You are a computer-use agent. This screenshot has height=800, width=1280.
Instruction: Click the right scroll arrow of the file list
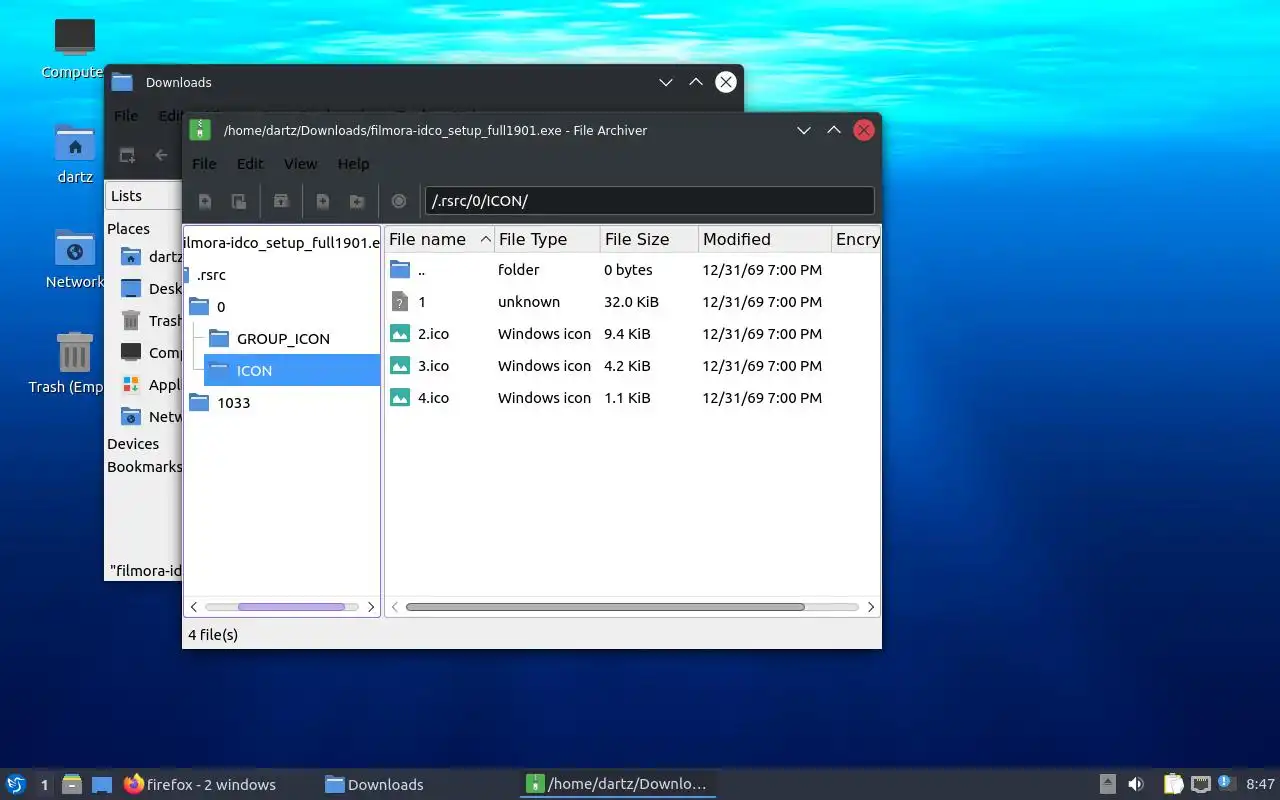click(871, 607)
